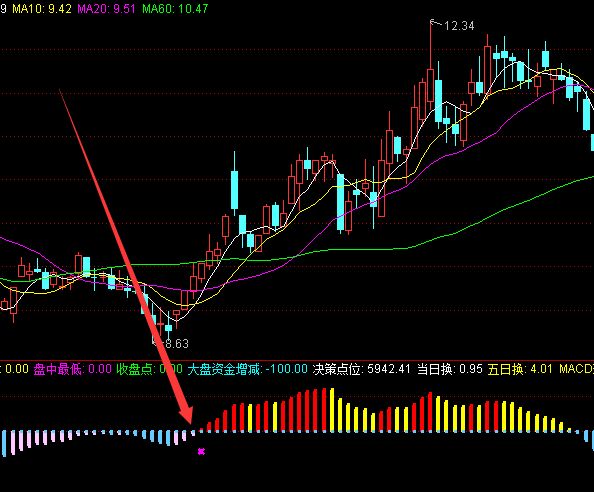Click the 决策点位 value 5942.41
This screenshot has width=594, height=492.
tap(389, 369)
